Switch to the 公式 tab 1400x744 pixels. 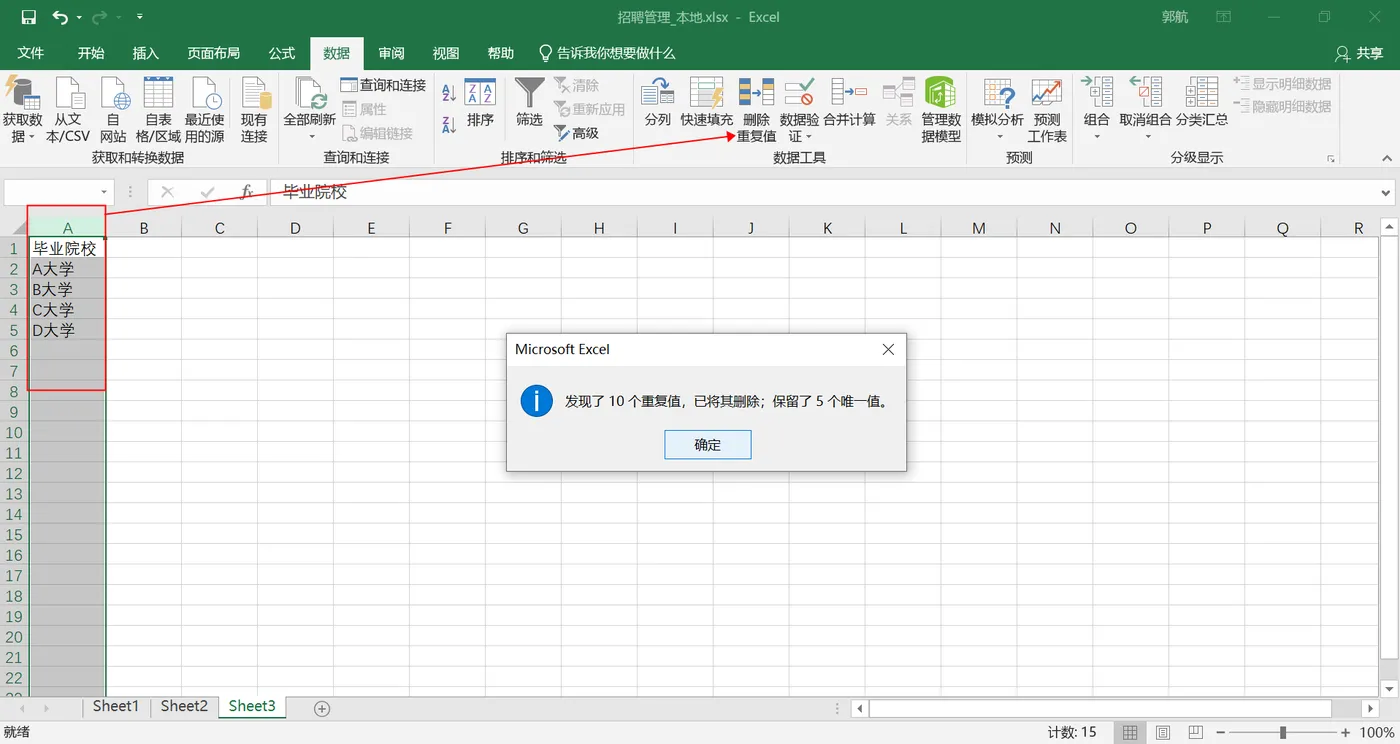point(282,53)
